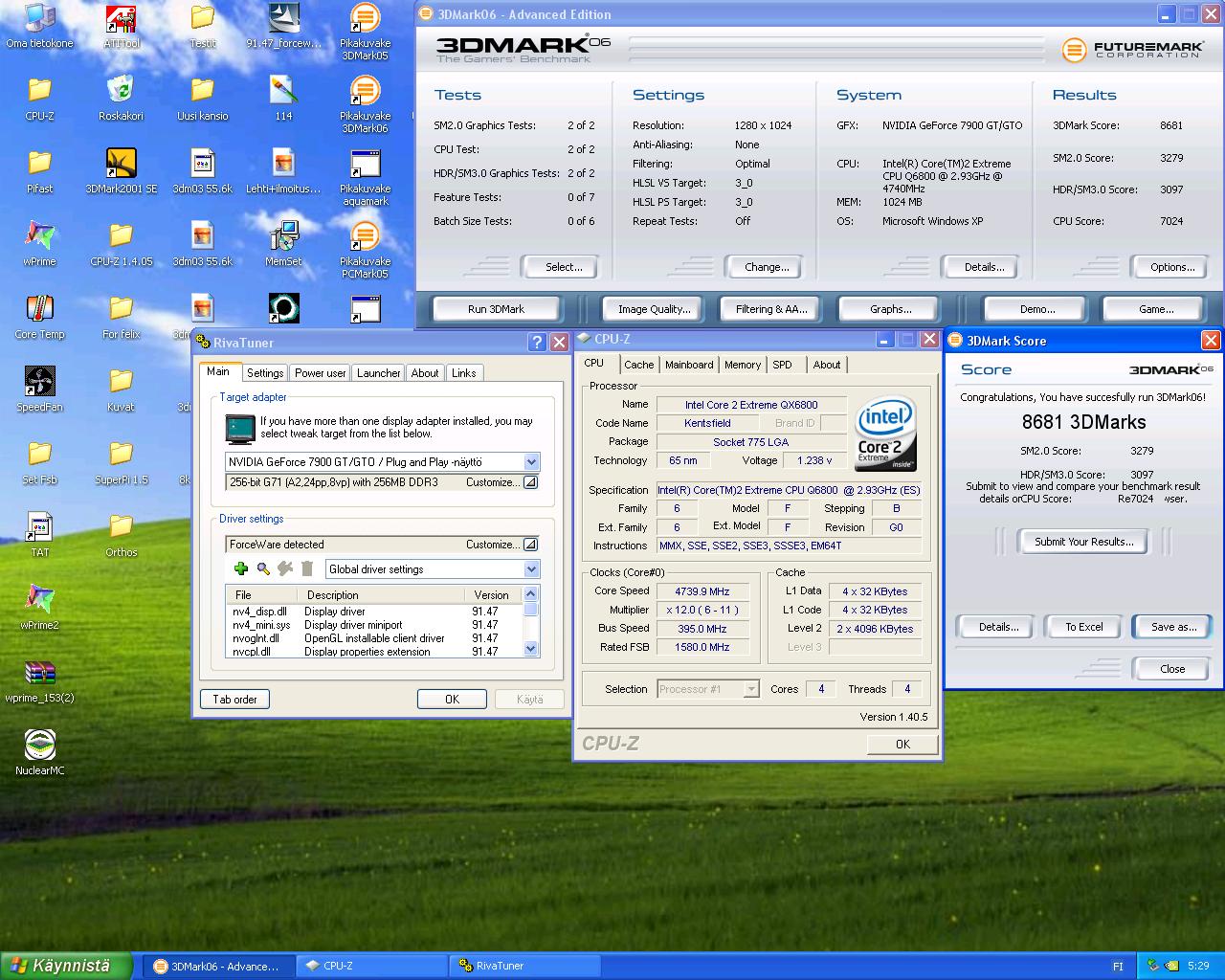Click the Graphs button in 3DMark06

point(890,309)
